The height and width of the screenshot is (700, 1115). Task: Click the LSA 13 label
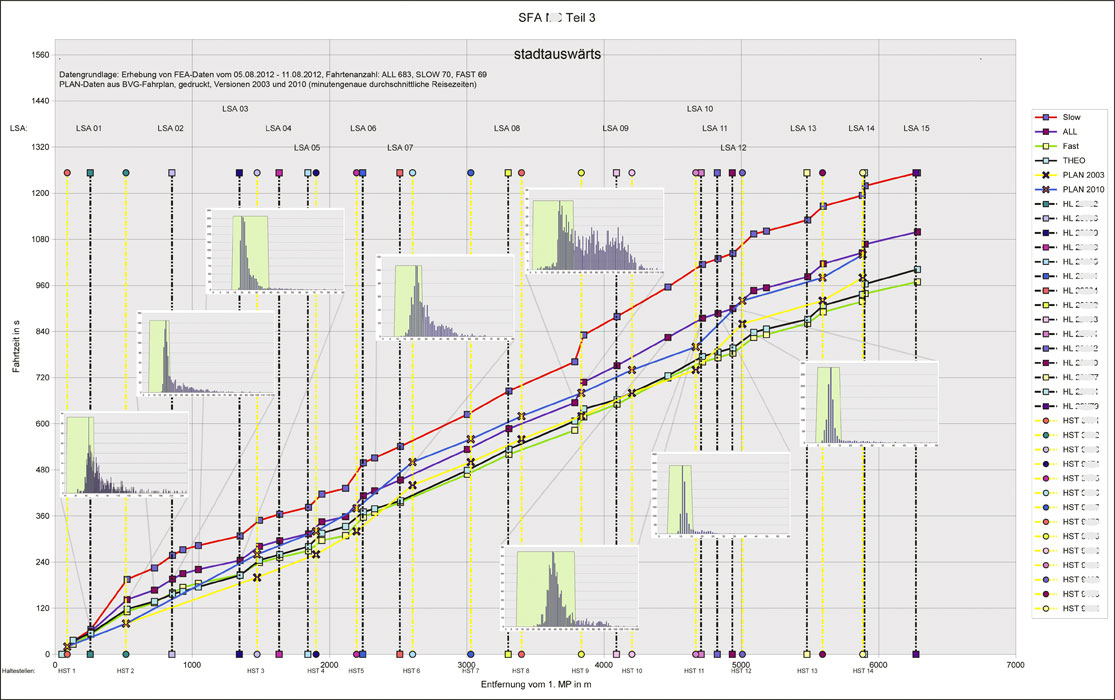point(804,128)
